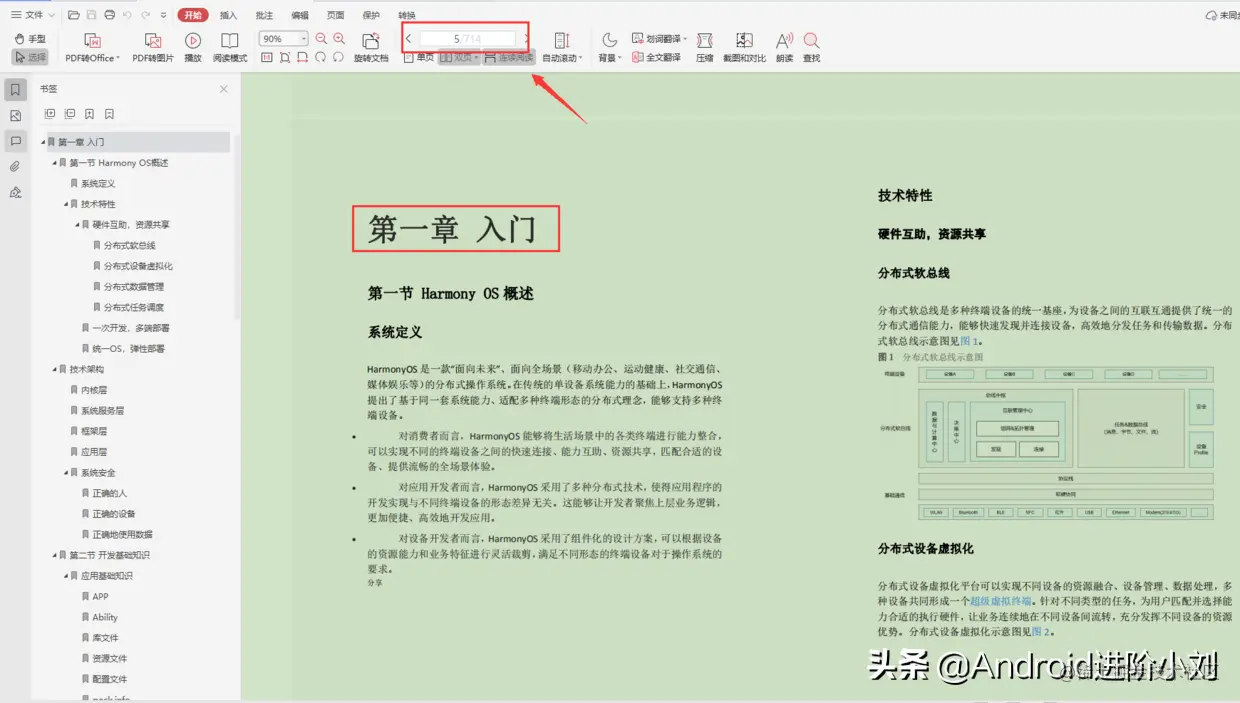
Task: Zoom out using the minus magnifier
Action: coord(321,39)
